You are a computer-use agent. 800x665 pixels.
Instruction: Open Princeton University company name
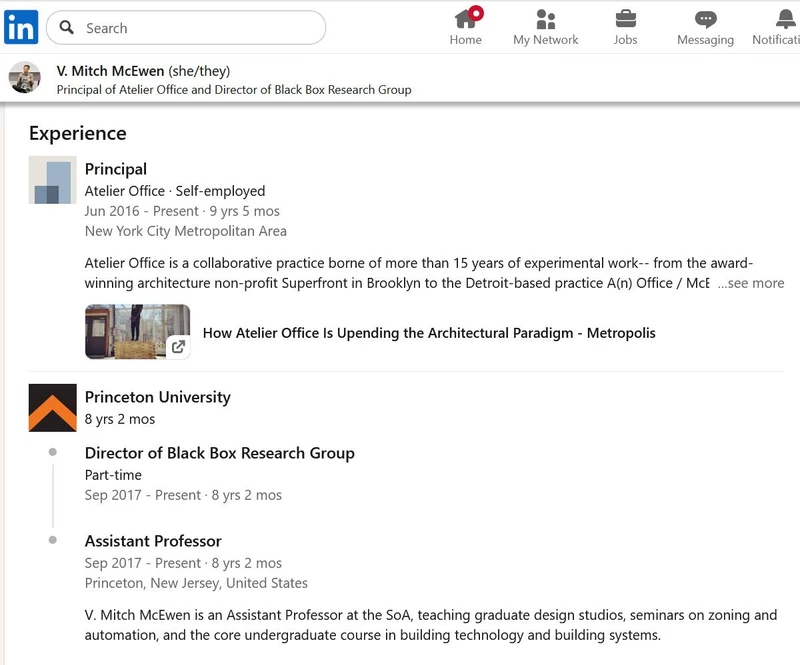pos(158,397)
